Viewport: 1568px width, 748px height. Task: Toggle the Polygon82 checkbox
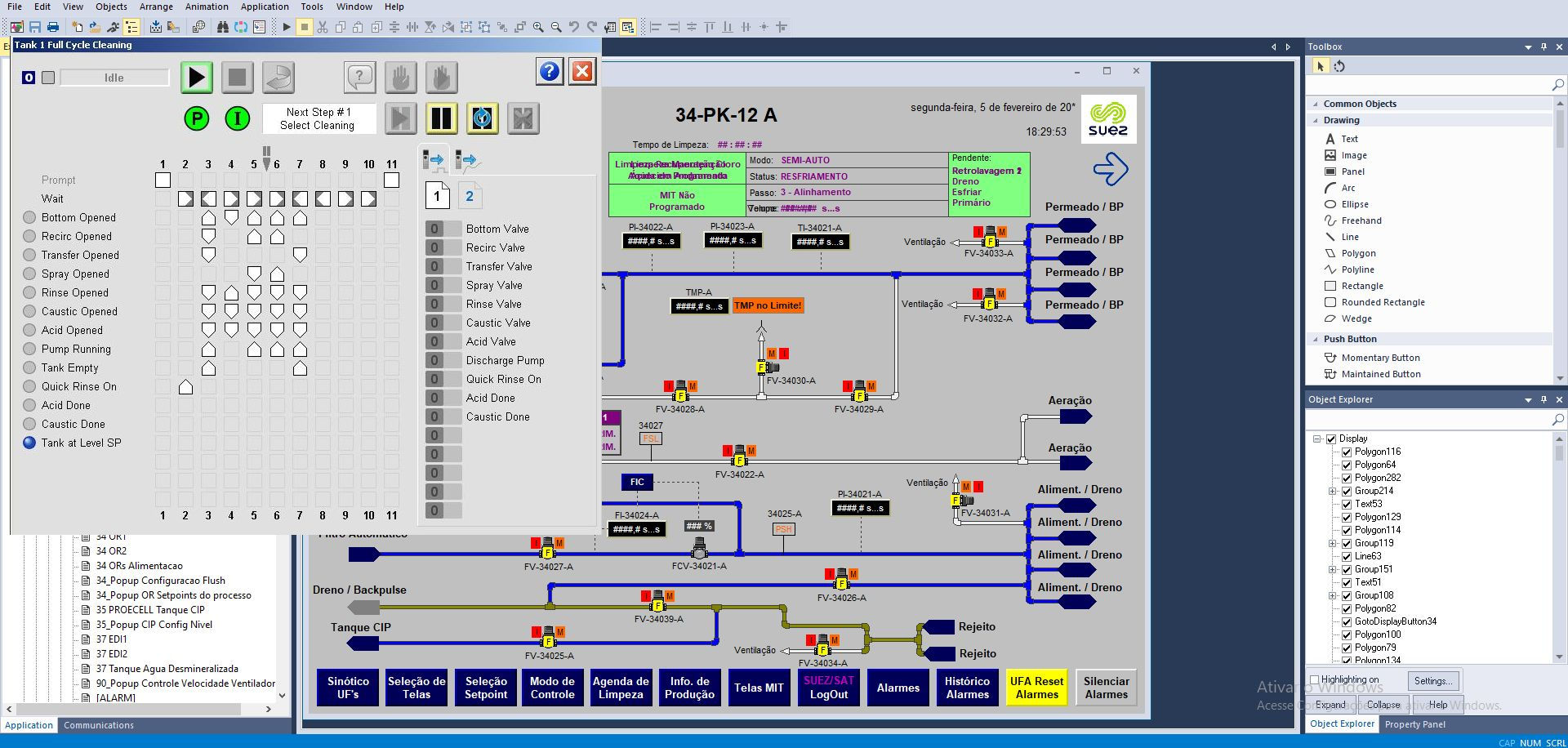click(1347, 608)
